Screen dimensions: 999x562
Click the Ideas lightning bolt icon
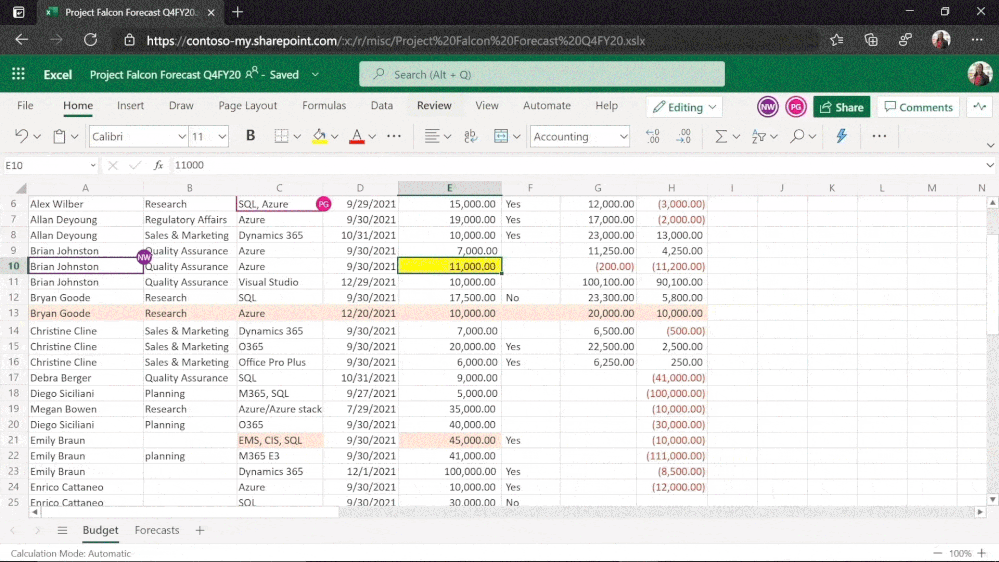[842, 135]
